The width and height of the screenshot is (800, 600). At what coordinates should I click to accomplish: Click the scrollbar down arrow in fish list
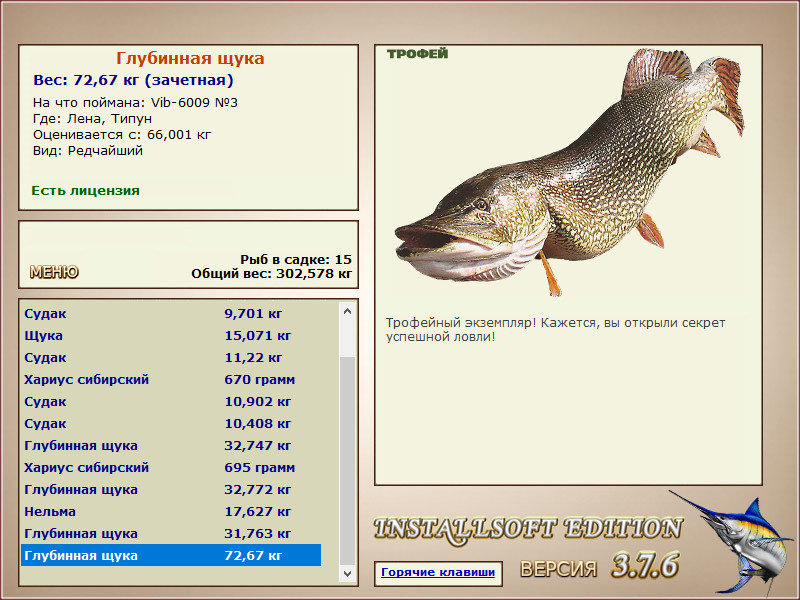pyautogui.click(x=347, y=573)
